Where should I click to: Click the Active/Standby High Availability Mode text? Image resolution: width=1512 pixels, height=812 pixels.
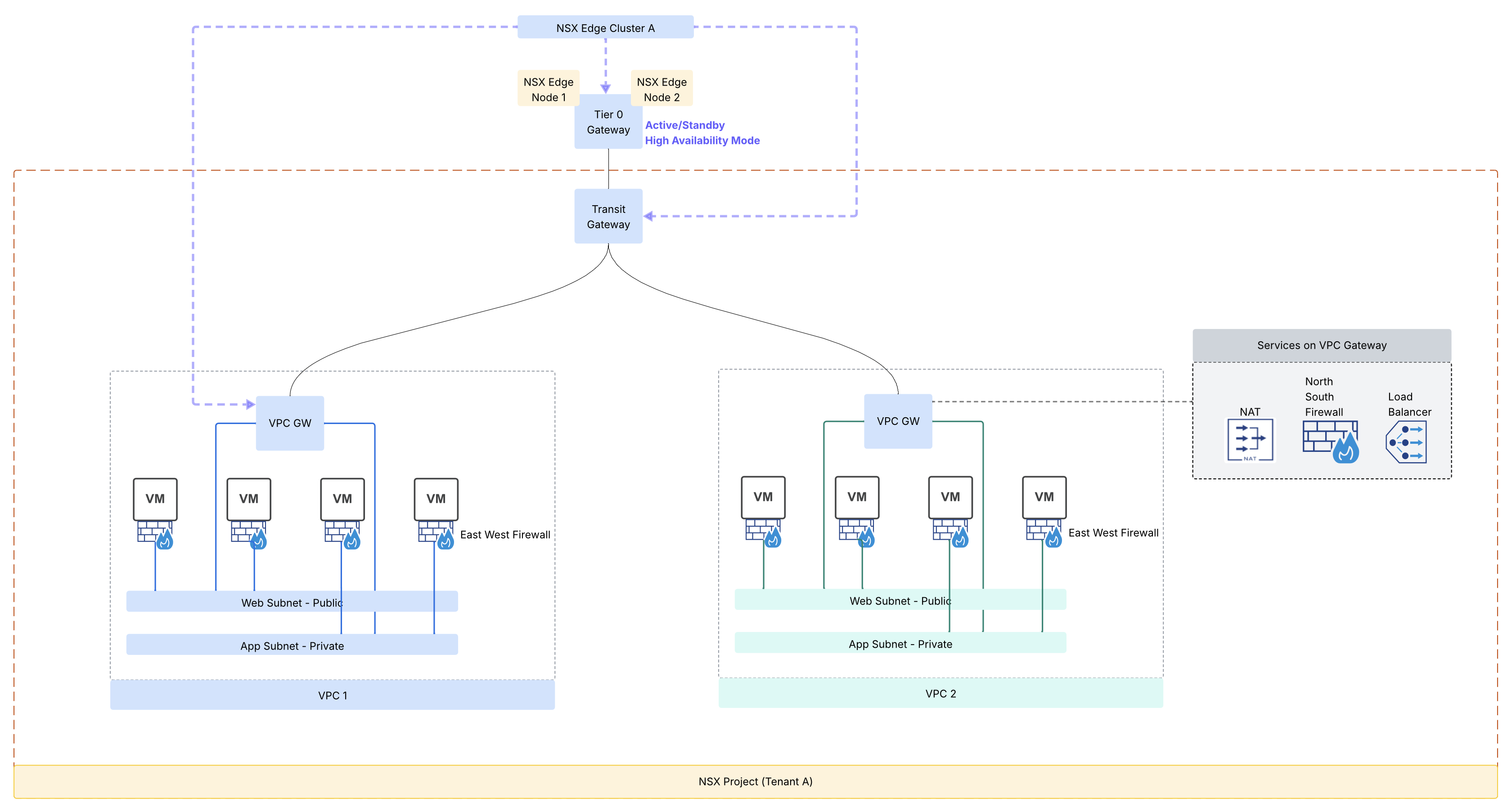click(x=702, y=133)
